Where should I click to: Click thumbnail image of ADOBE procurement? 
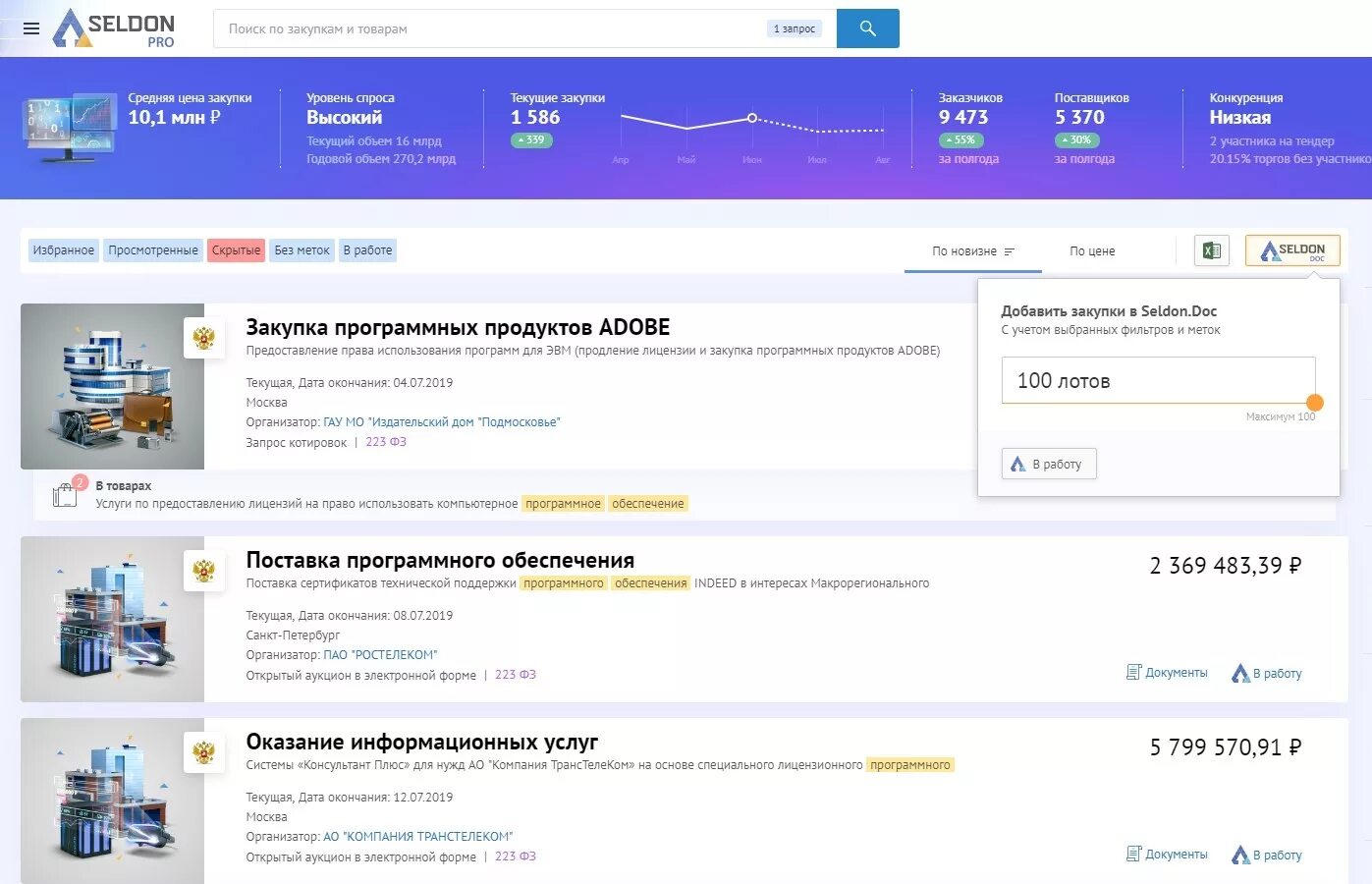click(x=112, y=386)
